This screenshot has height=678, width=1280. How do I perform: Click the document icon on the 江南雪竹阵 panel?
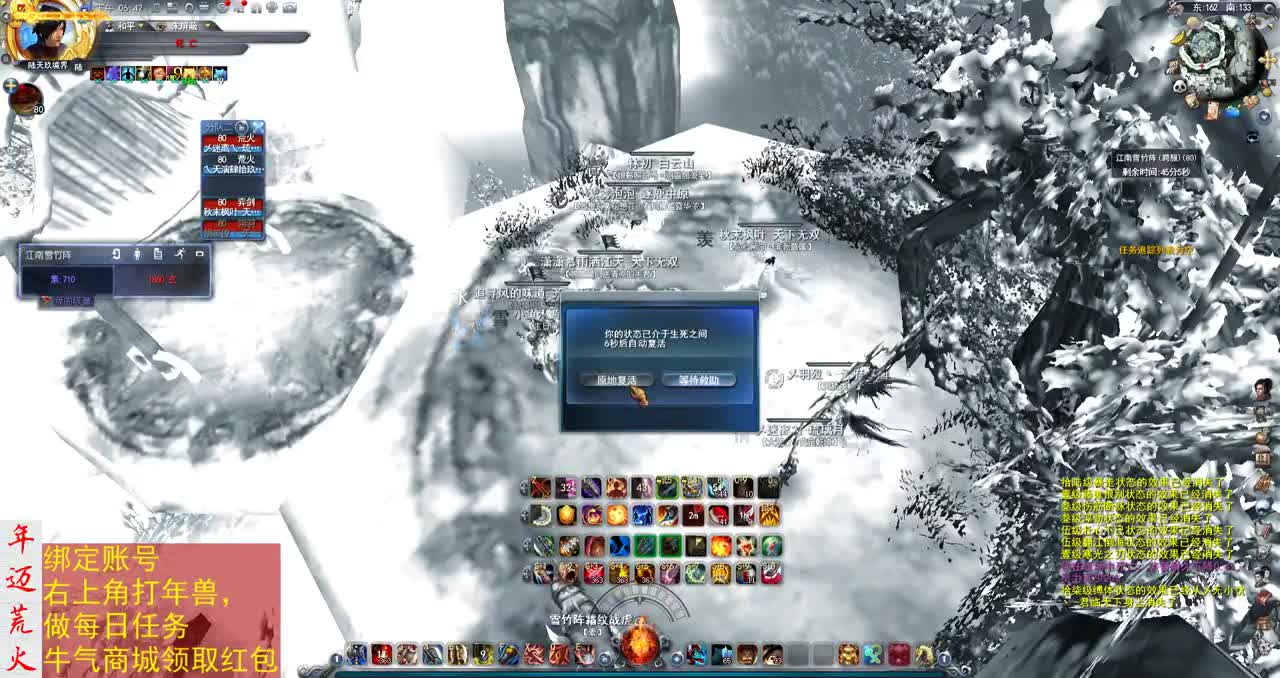click(x=158, y=254)
